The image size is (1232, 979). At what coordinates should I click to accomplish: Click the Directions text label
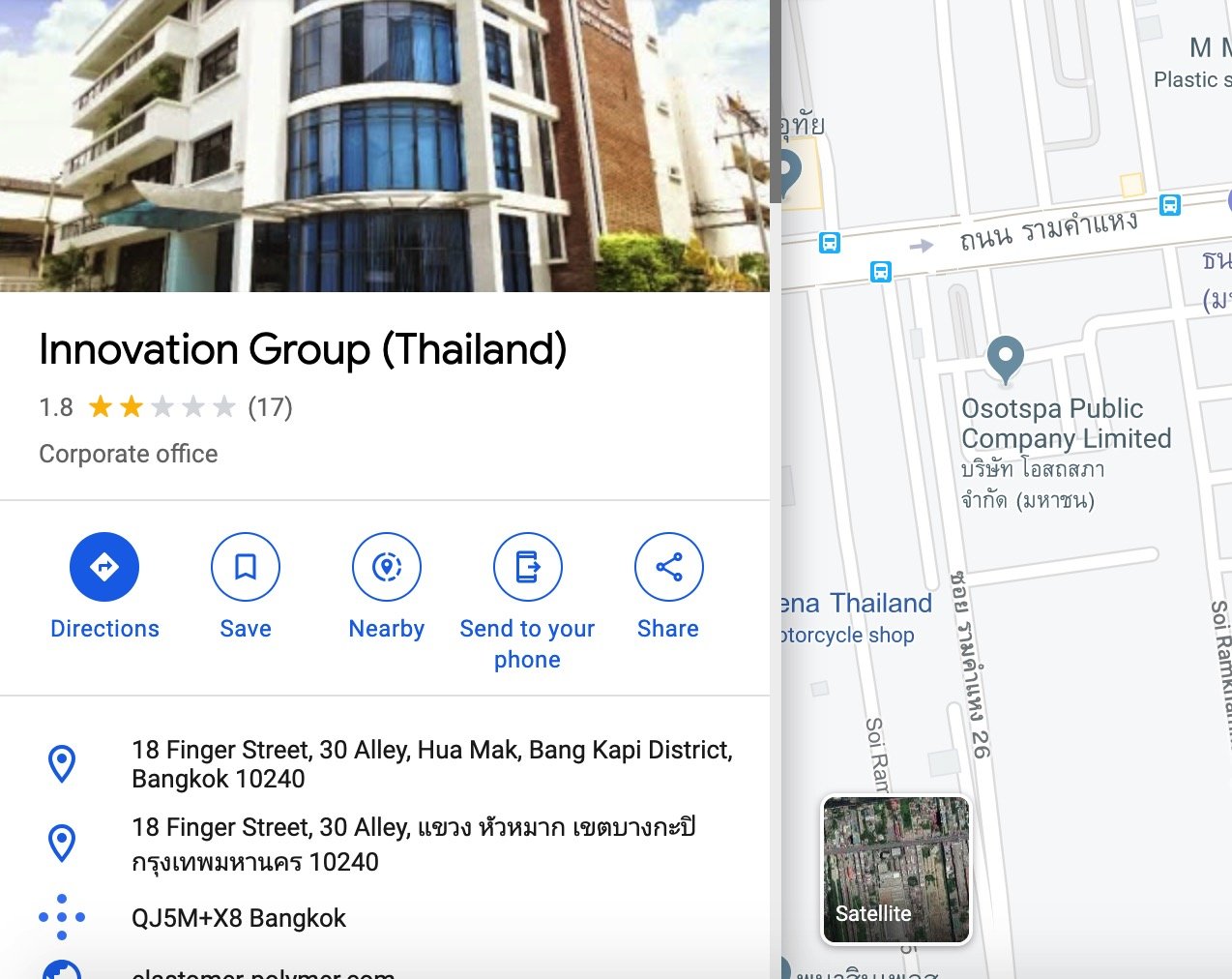pos(104,629)
